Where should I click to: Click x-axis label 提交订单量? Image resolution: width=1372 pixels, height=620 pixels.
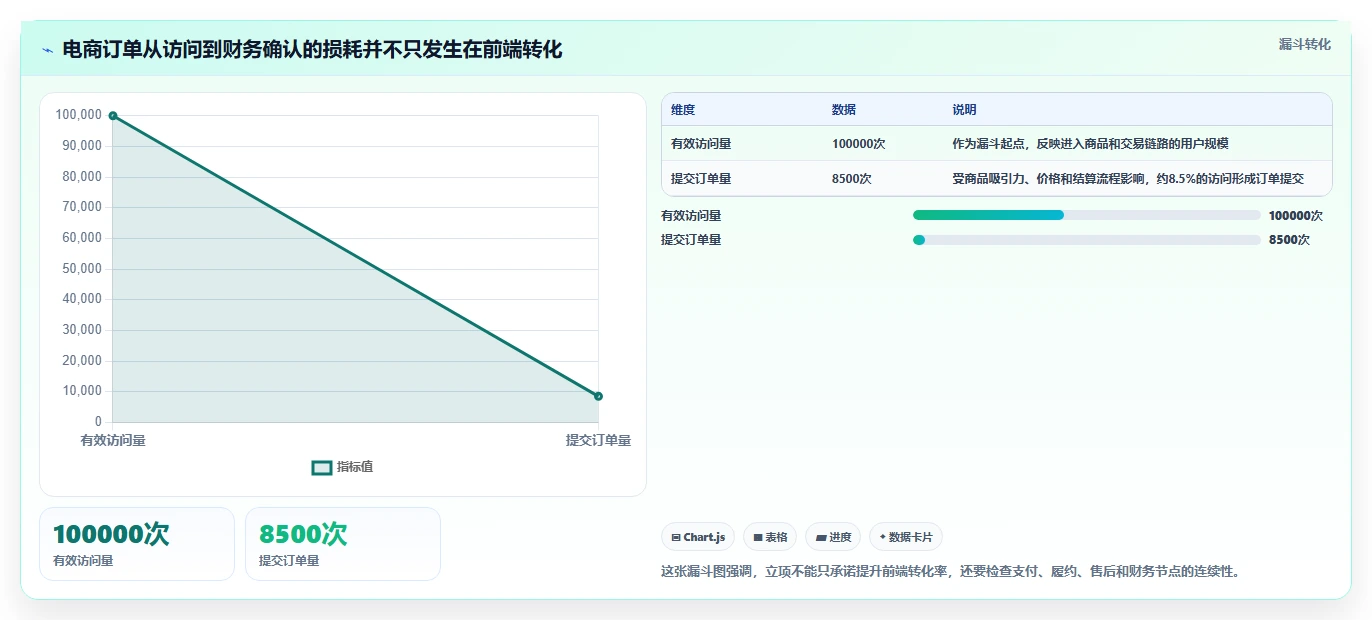pyautogui.click(x=598, y=440)
